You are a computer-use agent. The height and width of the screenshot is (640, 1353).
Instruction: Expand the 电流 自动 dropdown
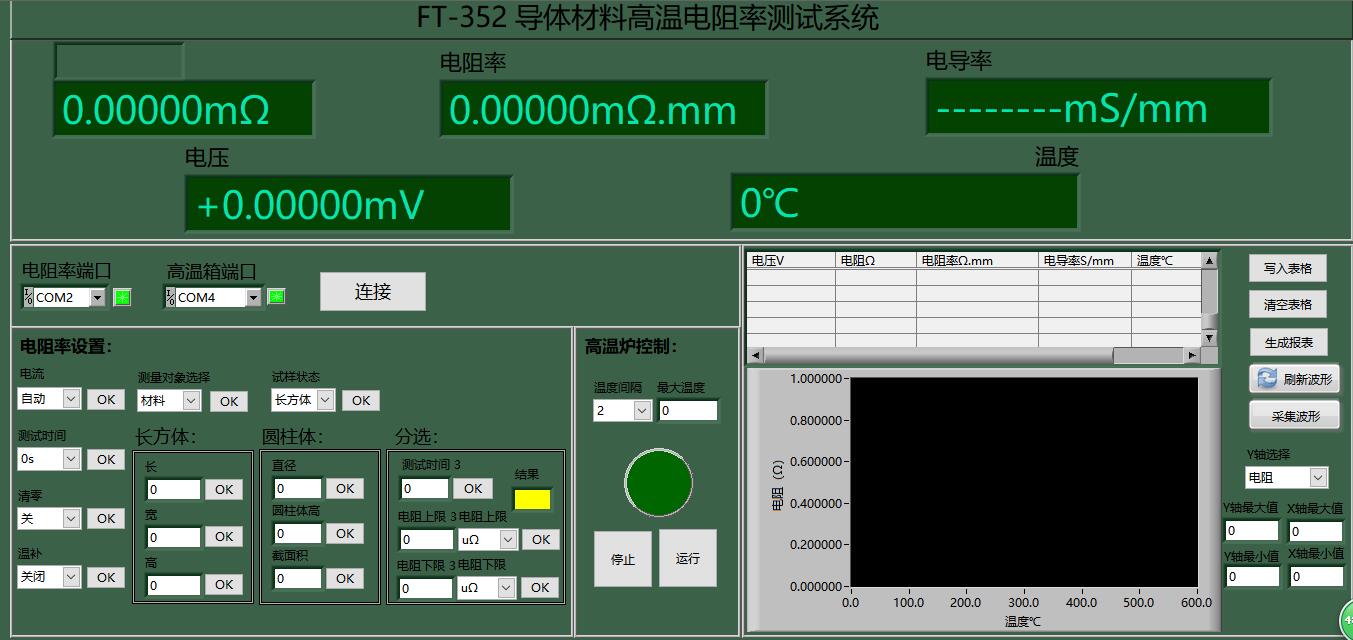[x=71, y=399]
